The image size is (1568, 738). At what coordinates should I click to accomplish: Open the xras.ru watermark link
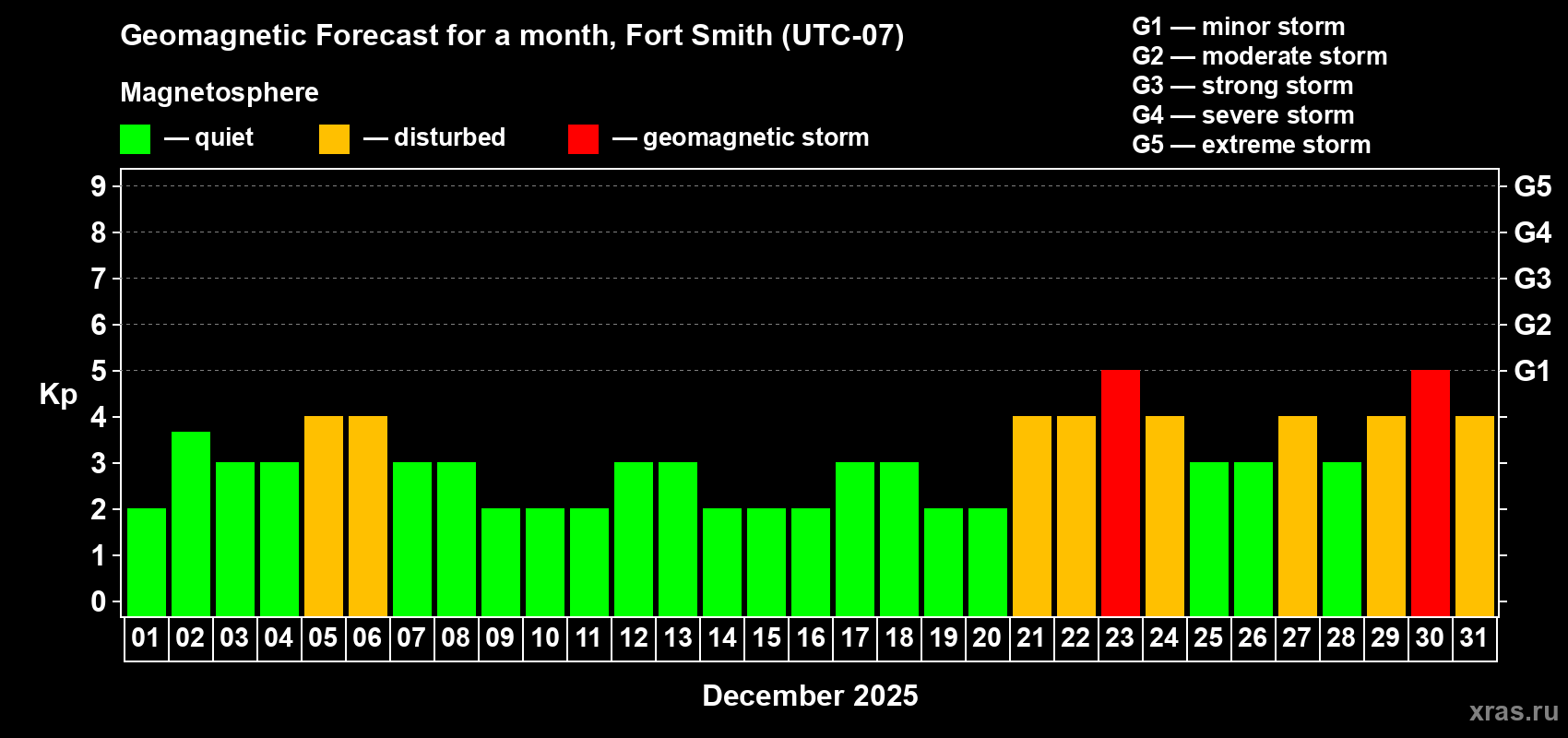(x=1513, y=711)
